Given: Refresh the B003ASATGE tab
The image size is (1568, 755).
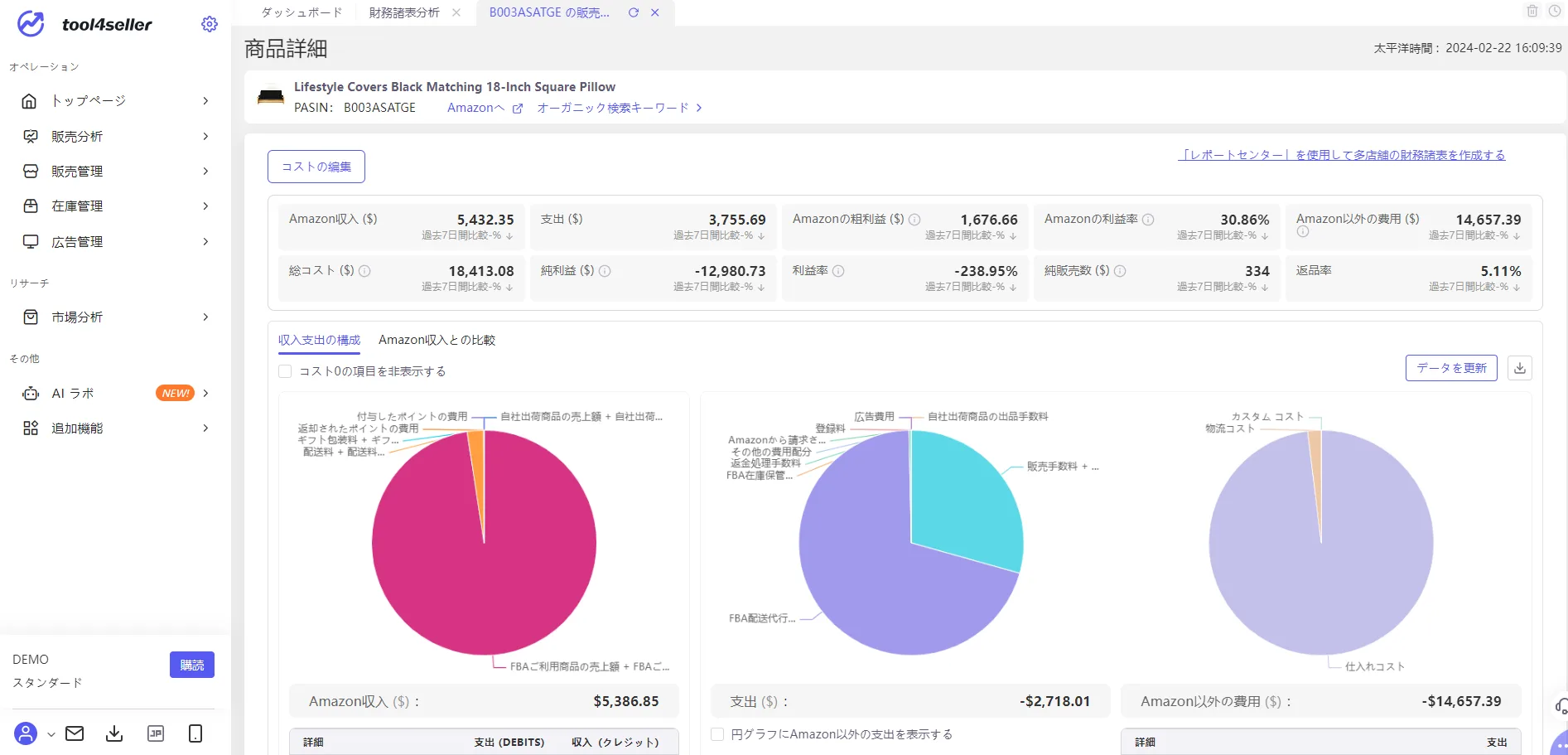Looking at the screenshot, I should tap(634, 12).
